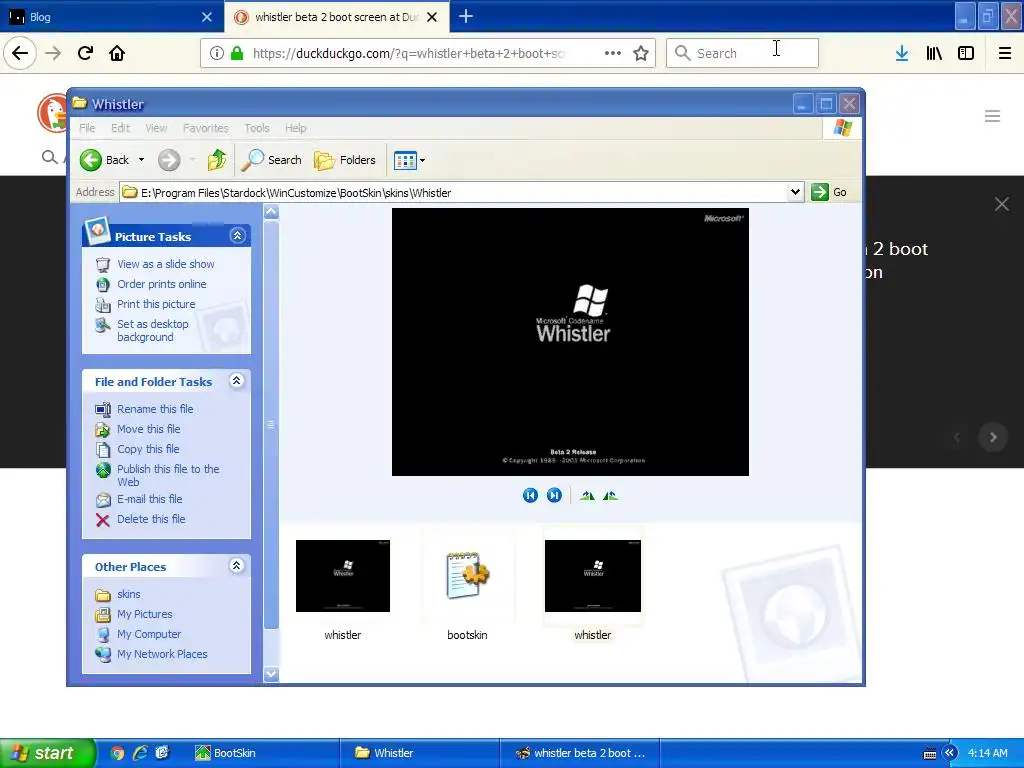The width and height of the screenshot is (1024, 768).
Task: Click the red X Delete this file icon
Action: tap(103, 520)
